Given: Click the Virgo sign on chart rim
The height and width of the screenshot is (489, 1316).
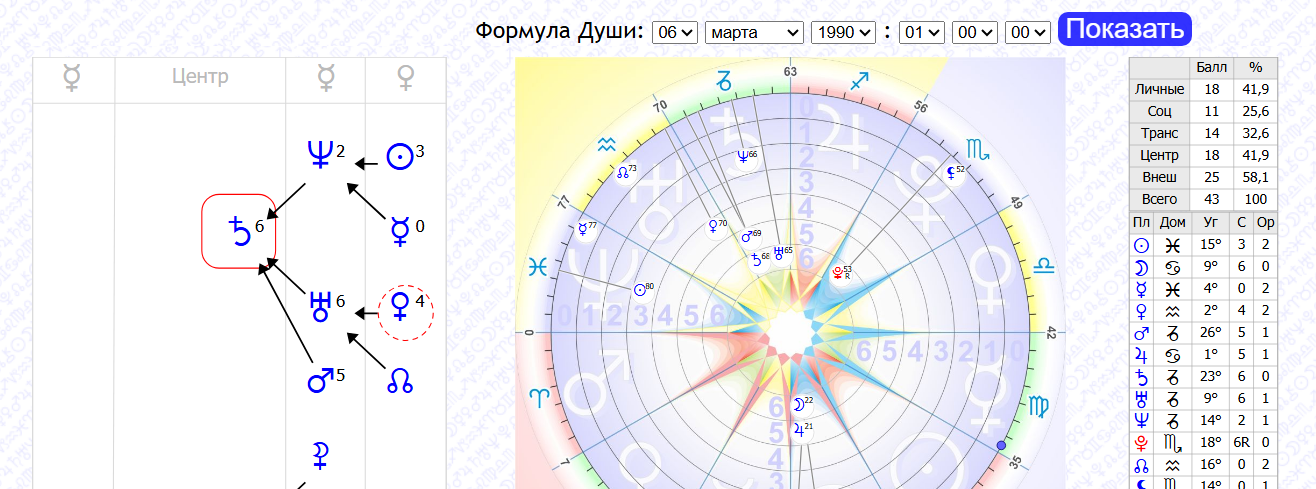Looking at the screenshot, I should 1037,406.
